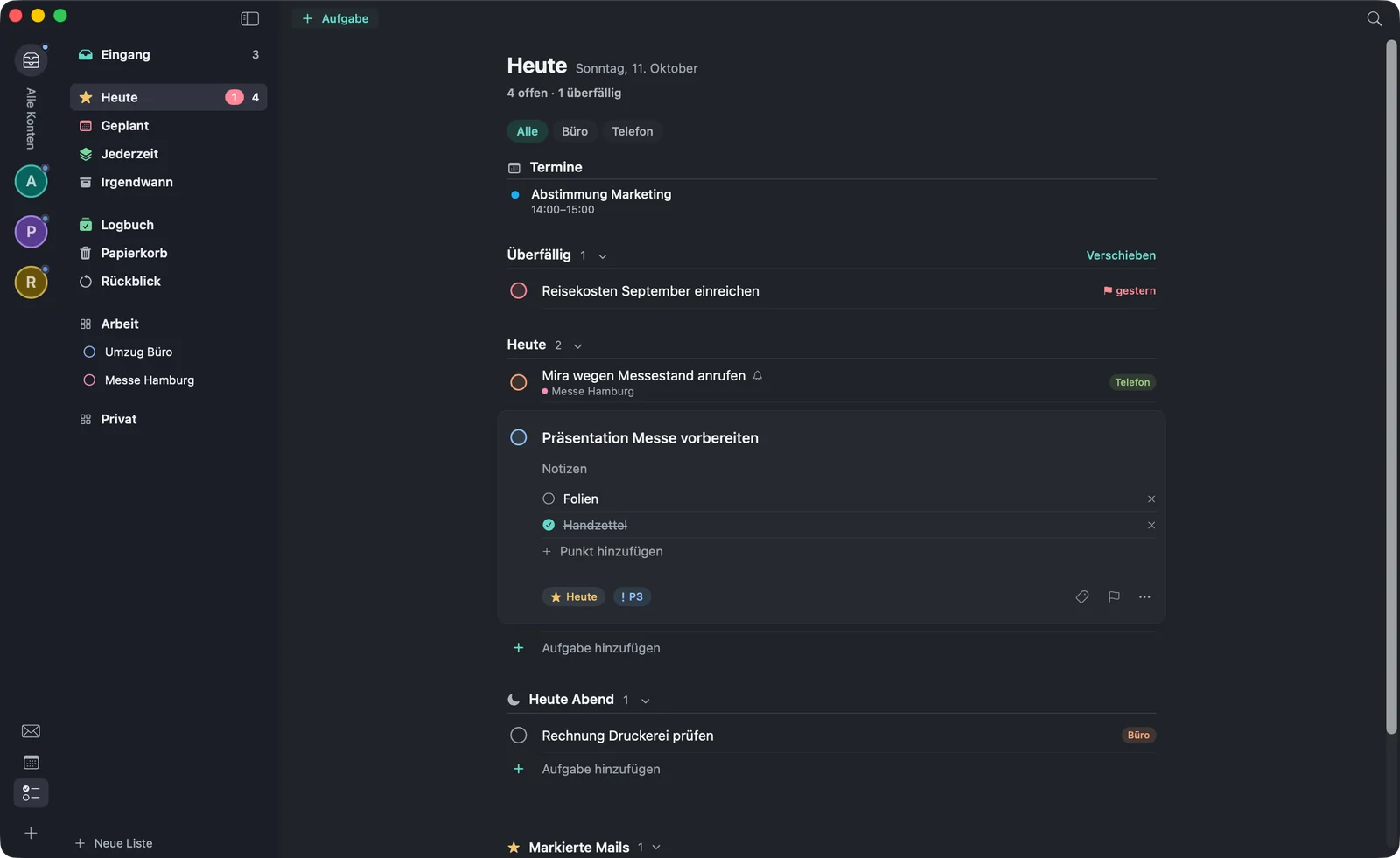Viewport: 1400px width, 858px height.
Task: Complete Präsentation Messe vorbereiten task
Action: (x=519, y=437)
